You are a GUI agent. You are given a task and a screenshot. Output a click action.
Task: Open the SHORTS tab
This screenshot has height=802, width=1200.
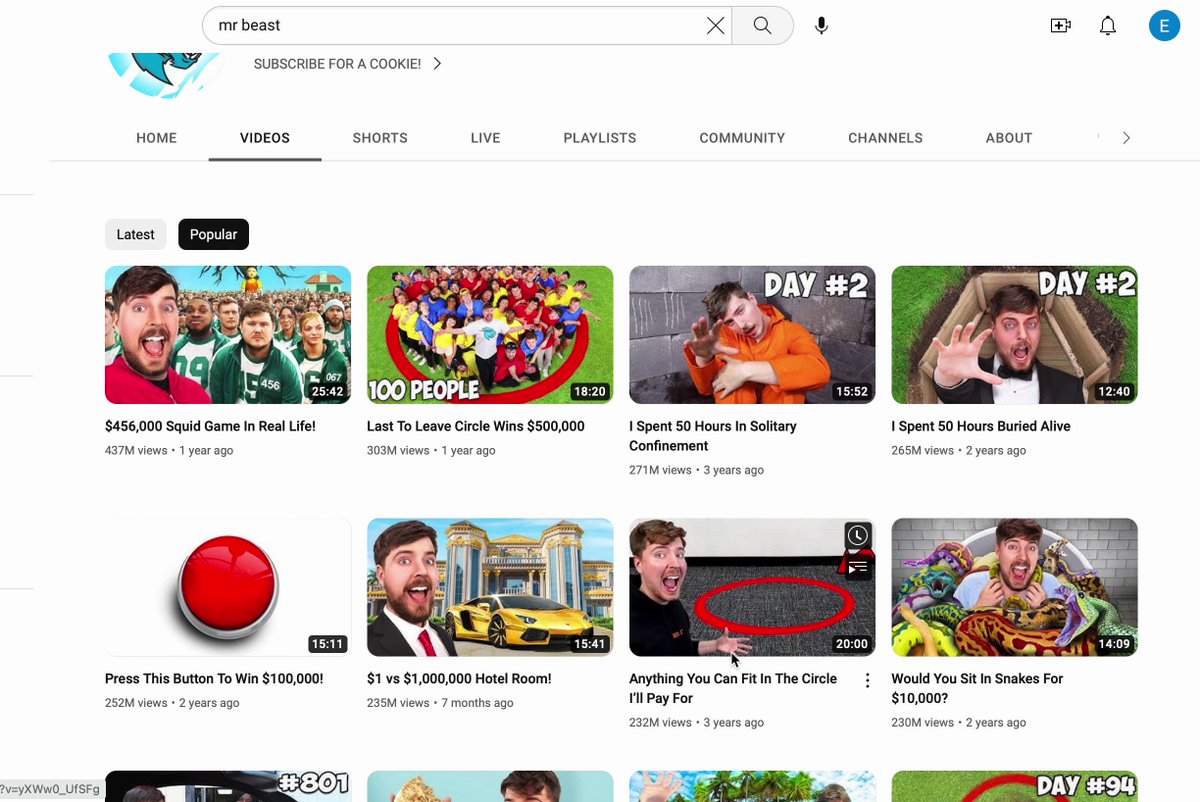point(380,138)
